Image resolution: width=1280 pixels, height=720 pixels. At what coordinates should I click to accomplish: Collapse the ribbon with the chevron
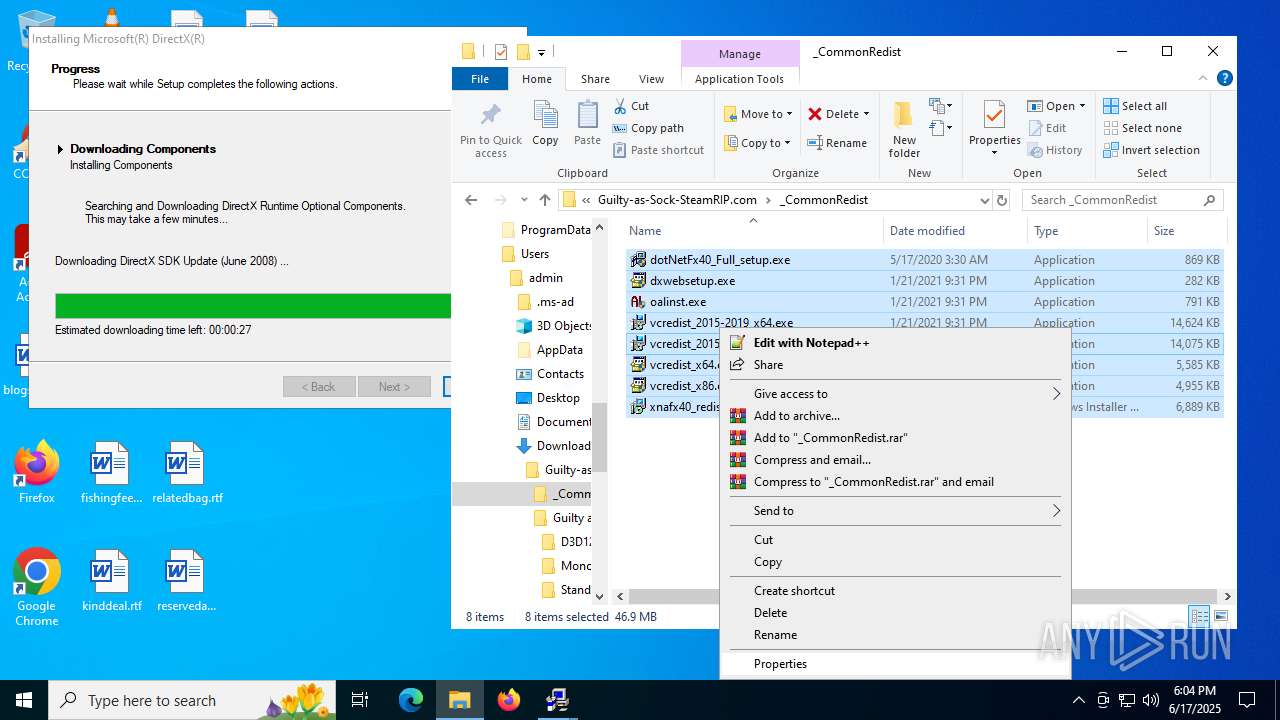pyautogui.click(x=1203, y=78)
